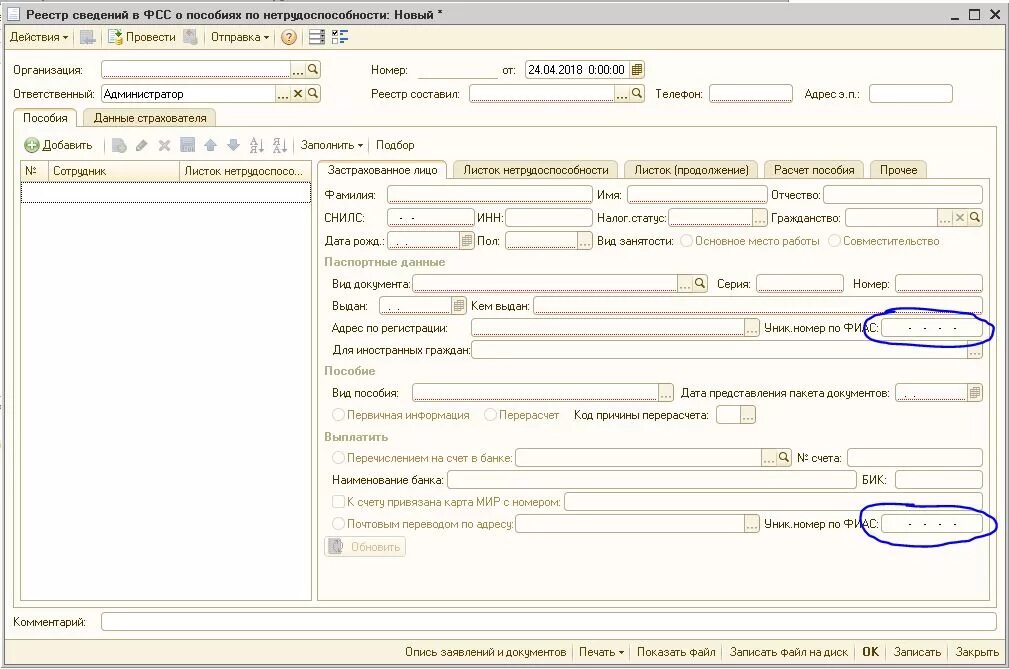Open calendar for passport Выдан date
This screenshot has height=669, width=1009.
click(459, 306)
